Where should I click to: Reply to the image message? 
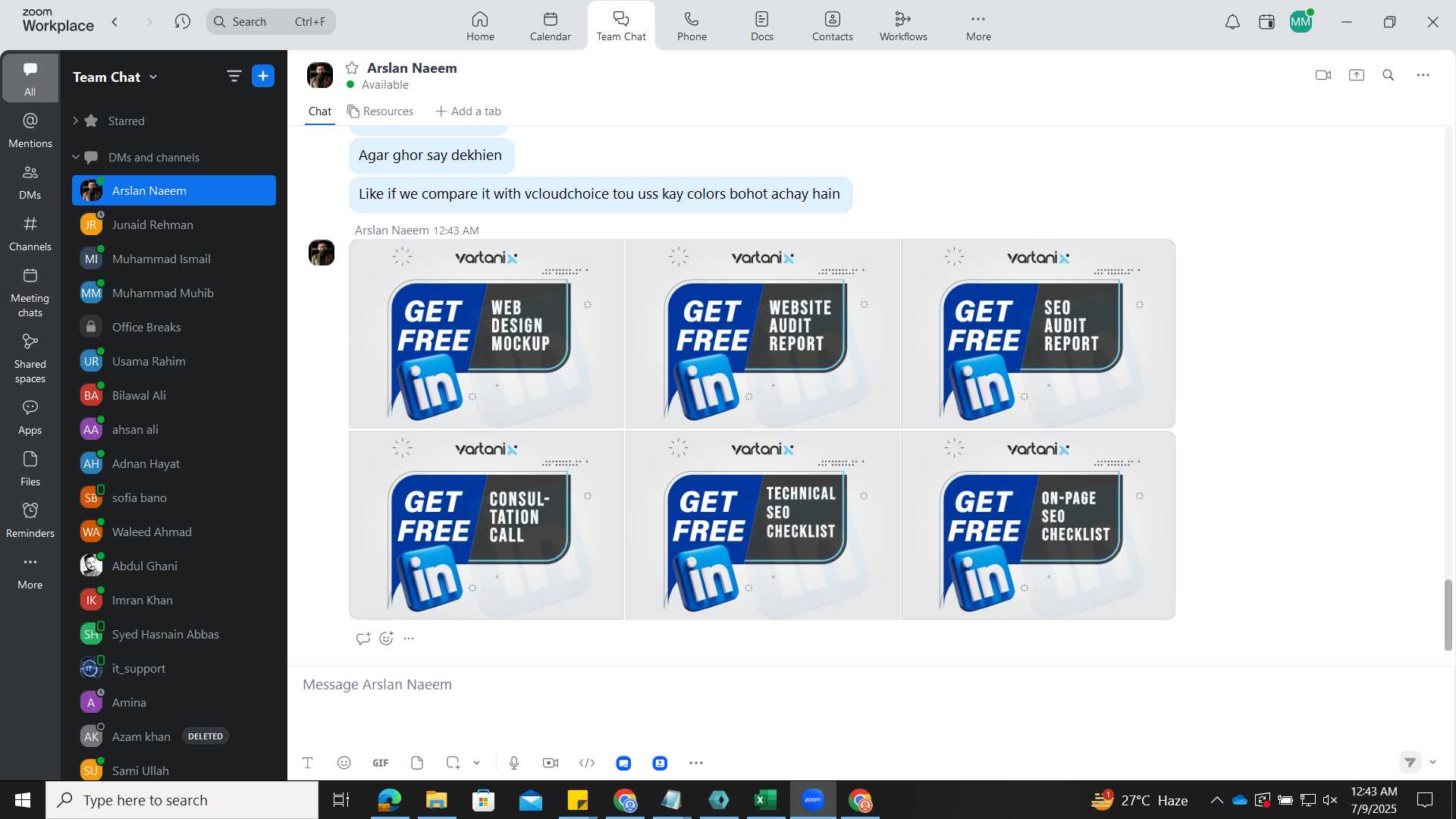click(x=362, y=639)
